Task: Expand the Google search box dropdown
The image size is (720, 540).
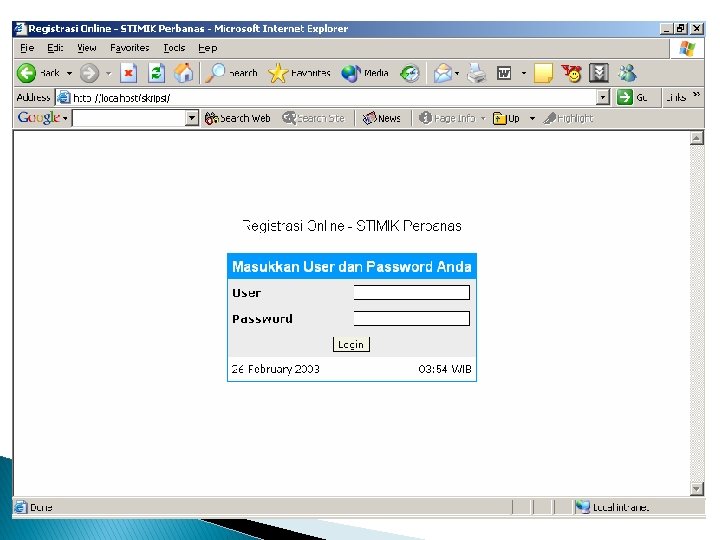Action: [192, 118]
